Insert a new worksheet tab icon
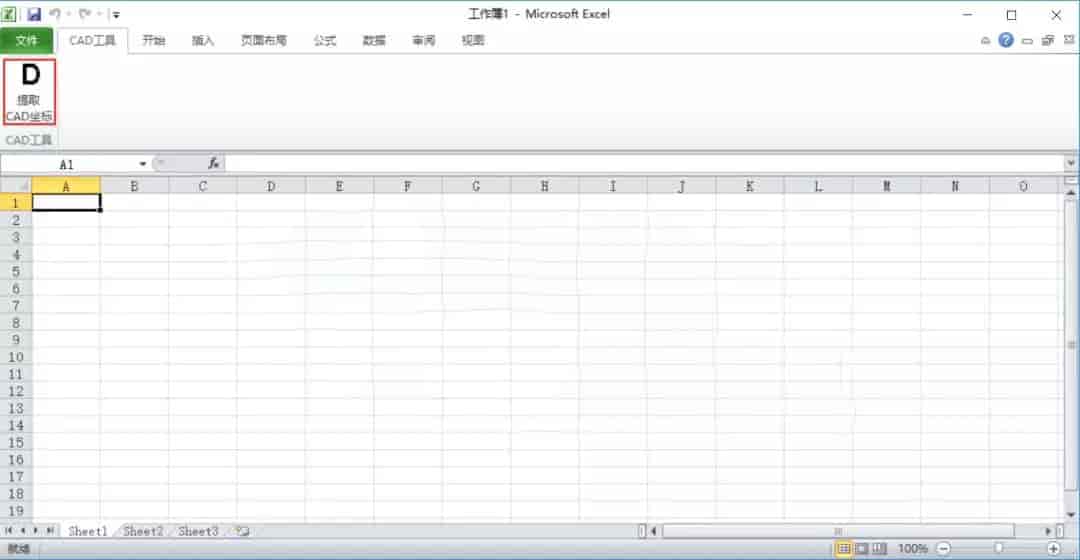The image size is (1080, 560). [242, 532]
